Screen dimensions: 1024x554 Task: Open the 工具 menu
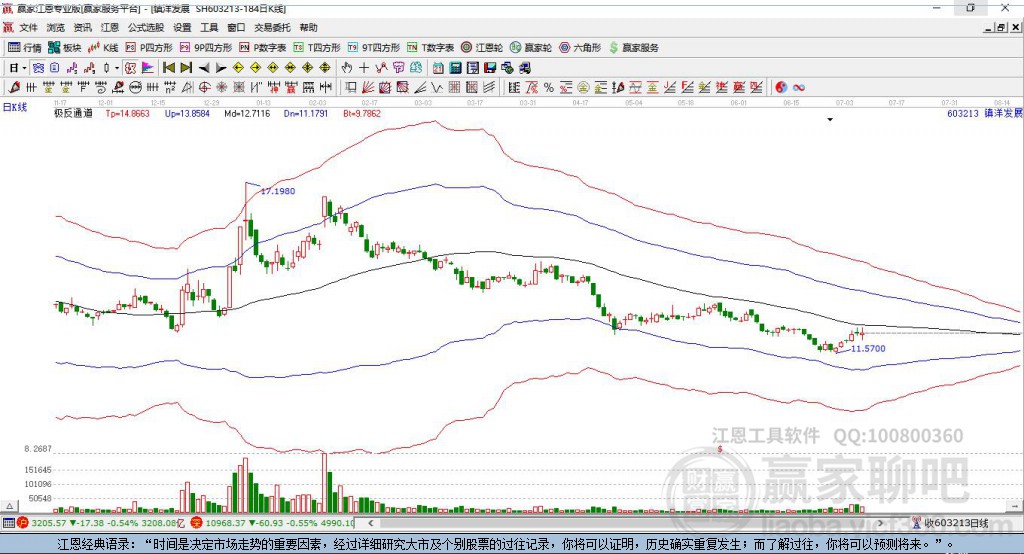[x=209, y=27]
